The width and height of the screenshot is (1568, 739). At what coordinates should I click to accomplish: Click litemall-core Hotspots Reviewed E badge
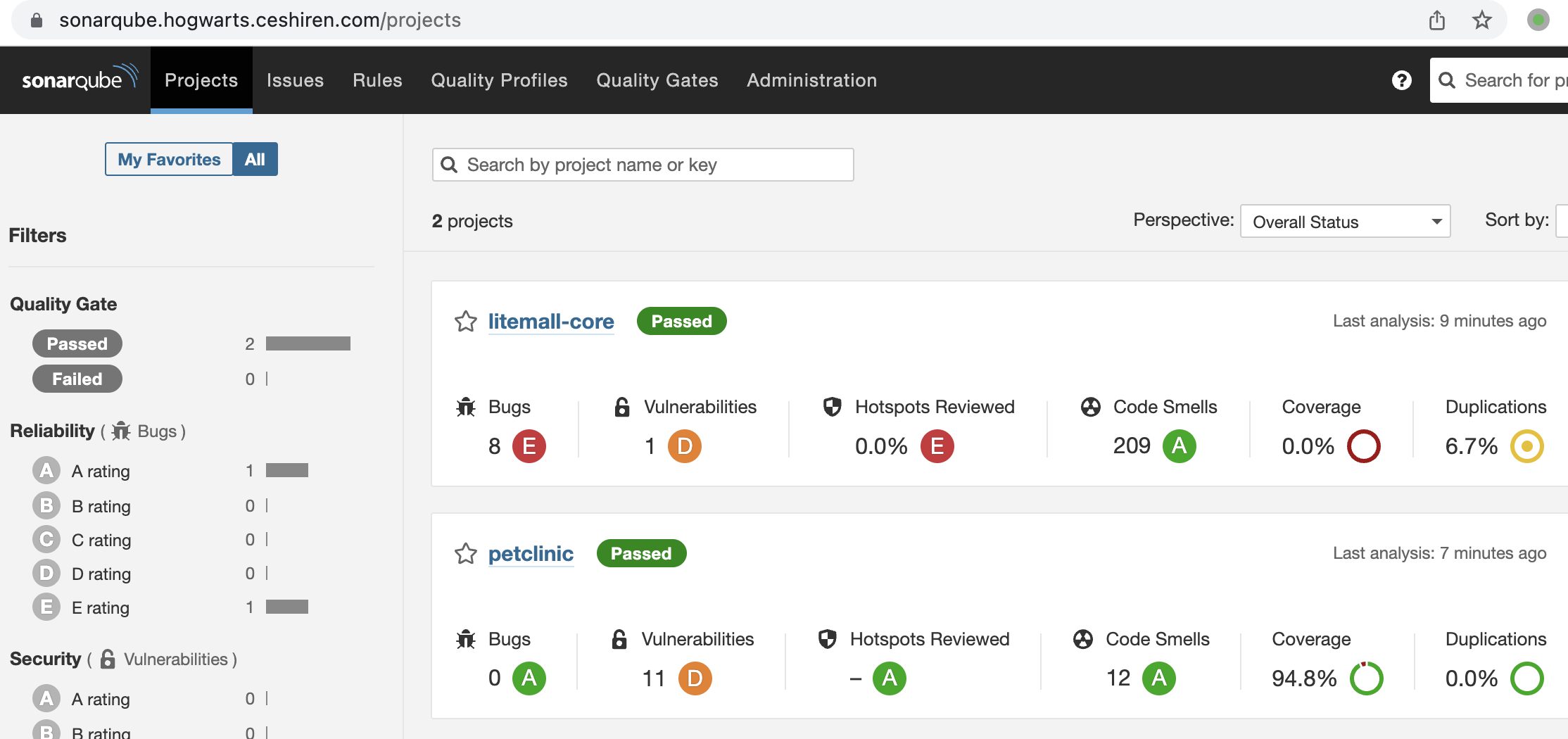(937, 446)
